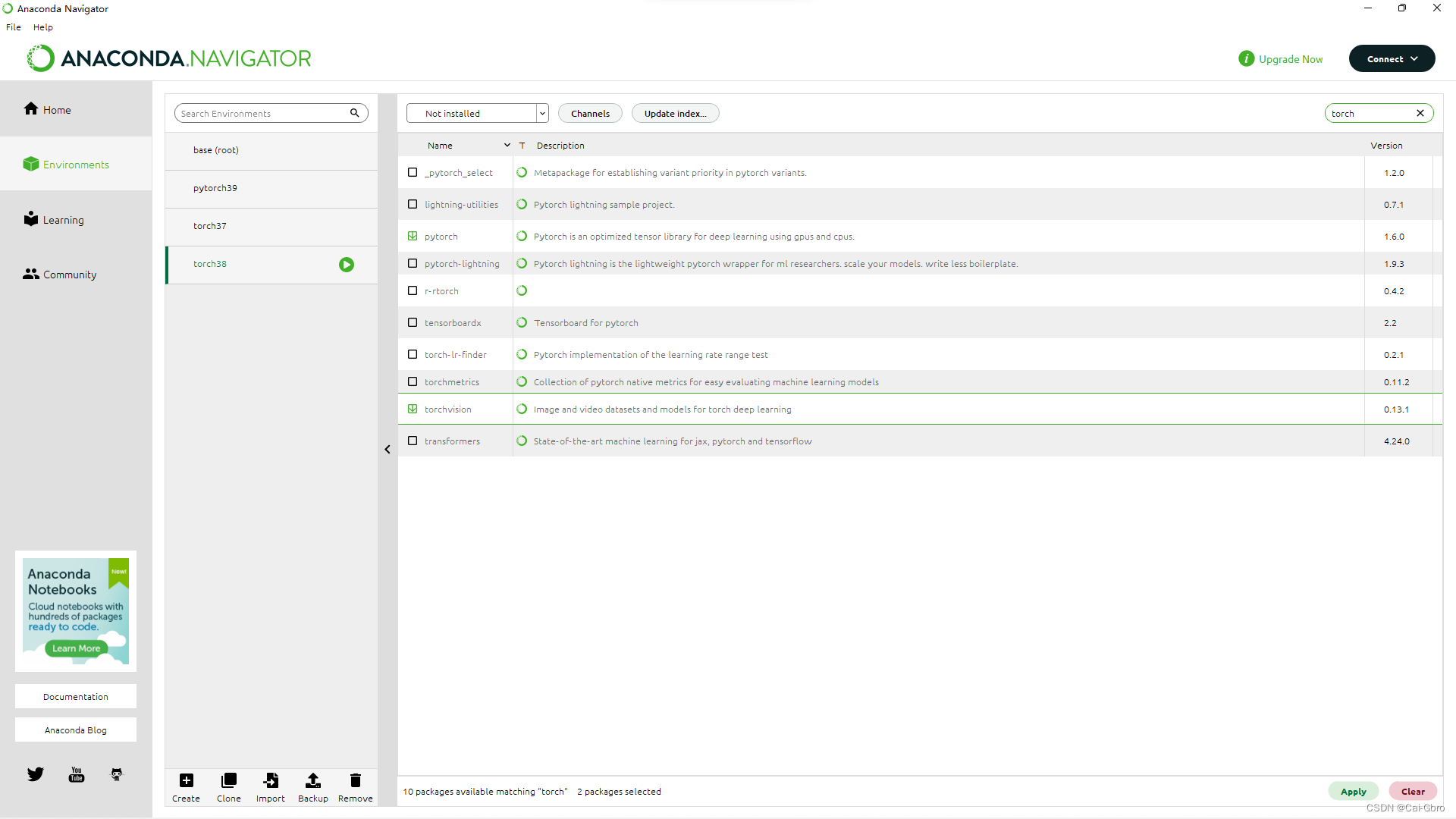Click Update index... button
Screen dimensions: 1456x819
click(675, 113)
